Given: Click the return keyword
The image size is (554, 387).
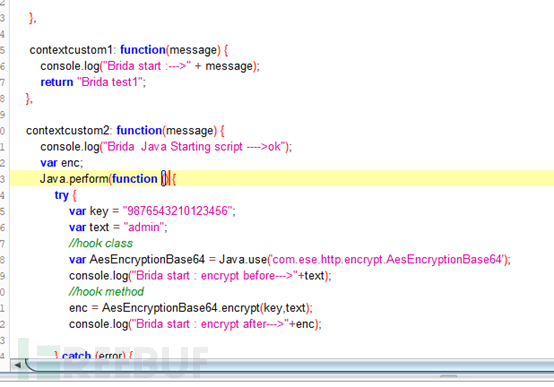Looking at the screenshot, I should click(57, 82).
